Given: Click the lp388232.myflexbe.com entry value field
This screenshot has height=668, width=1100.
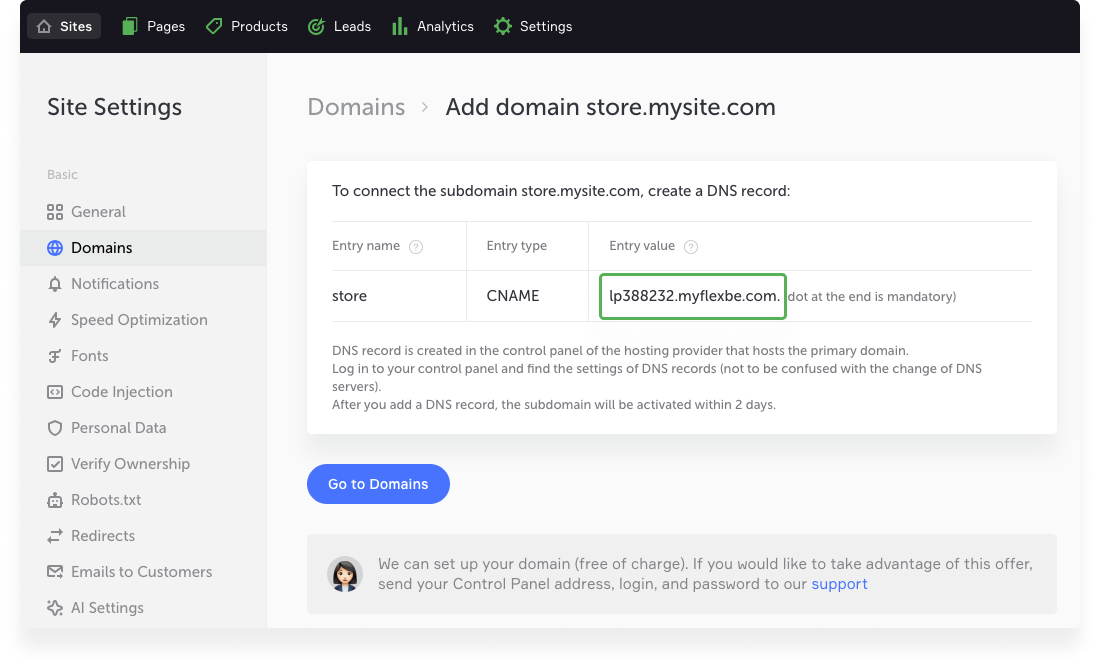Looking at the screenshot, I should point(693,296).
